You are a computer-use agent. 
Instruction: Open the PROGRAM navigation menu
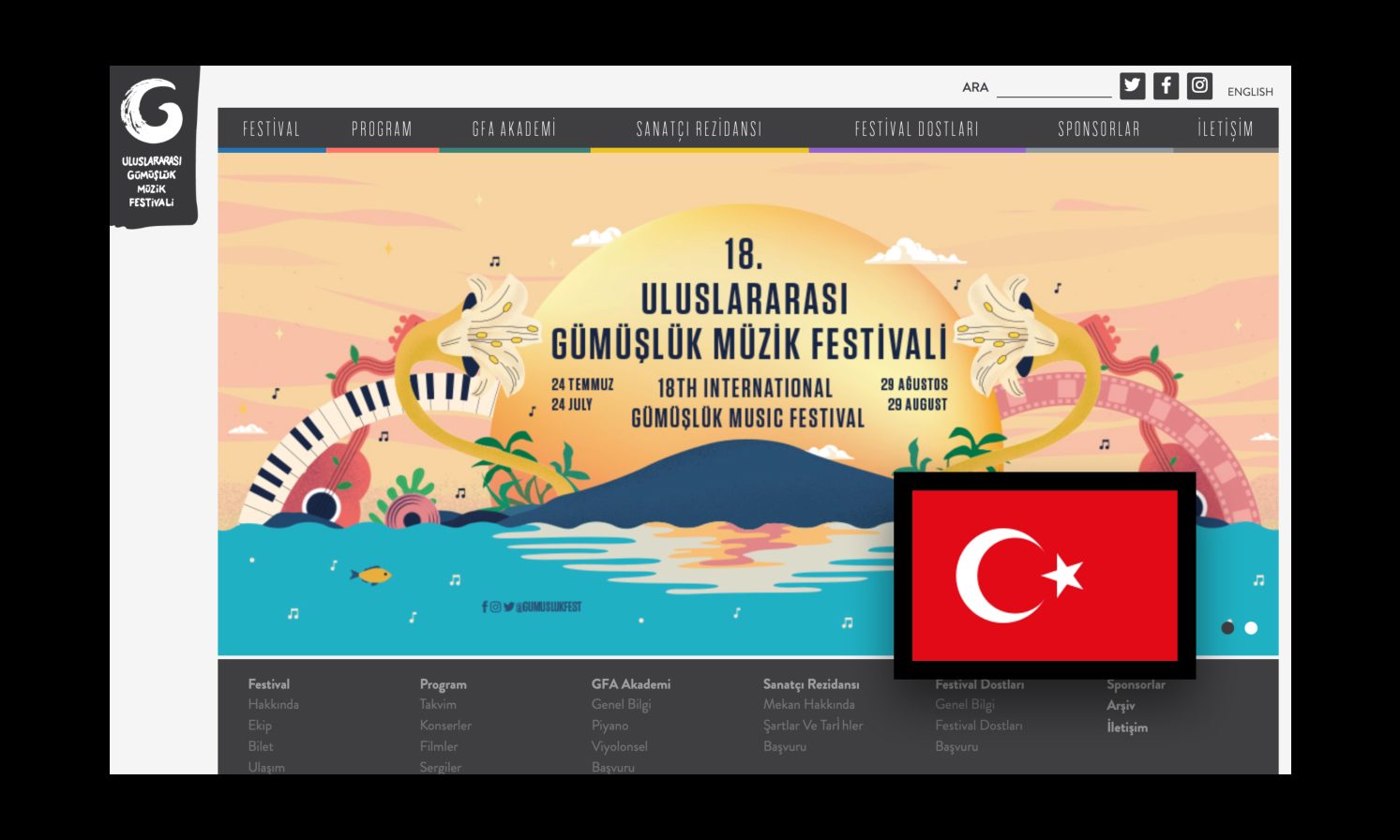pos(382,129)
